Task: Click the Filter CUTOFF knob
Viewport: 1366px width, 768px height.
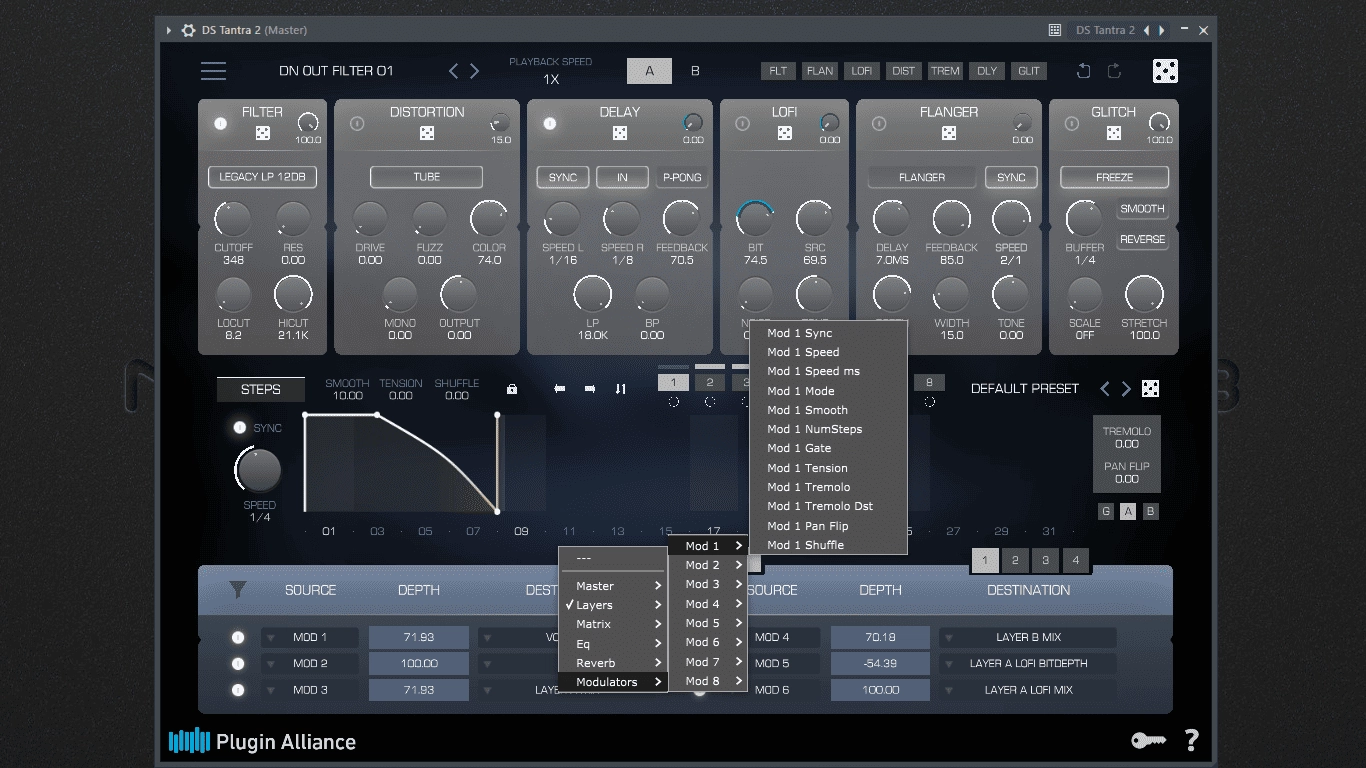Action: (233, 219)
